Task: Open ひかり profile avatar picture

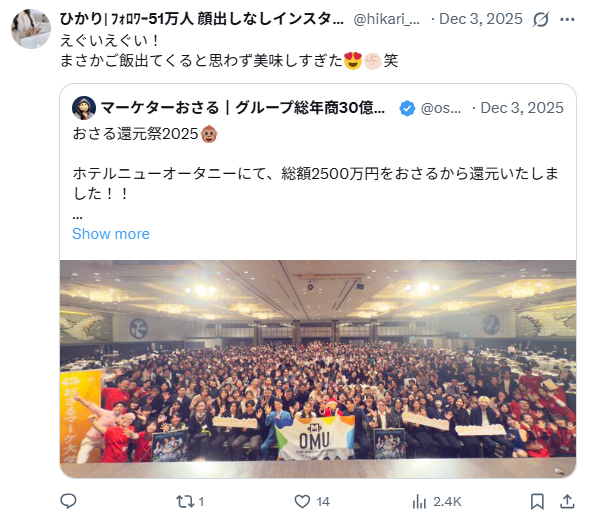Action: pos(31,29)
